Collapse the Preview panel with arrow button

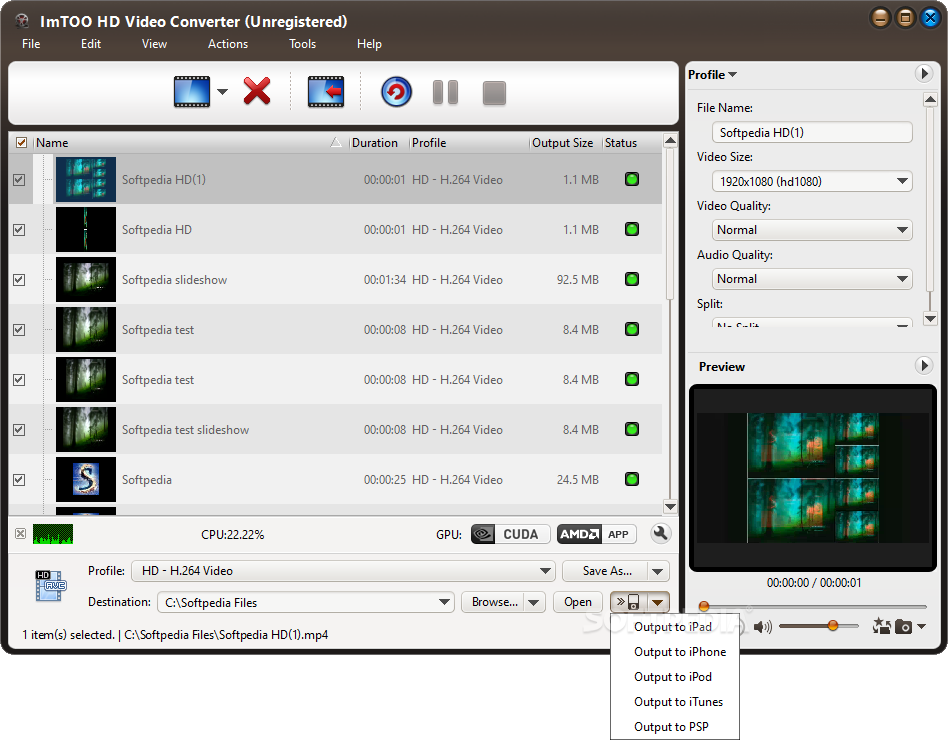click(923, 365)
